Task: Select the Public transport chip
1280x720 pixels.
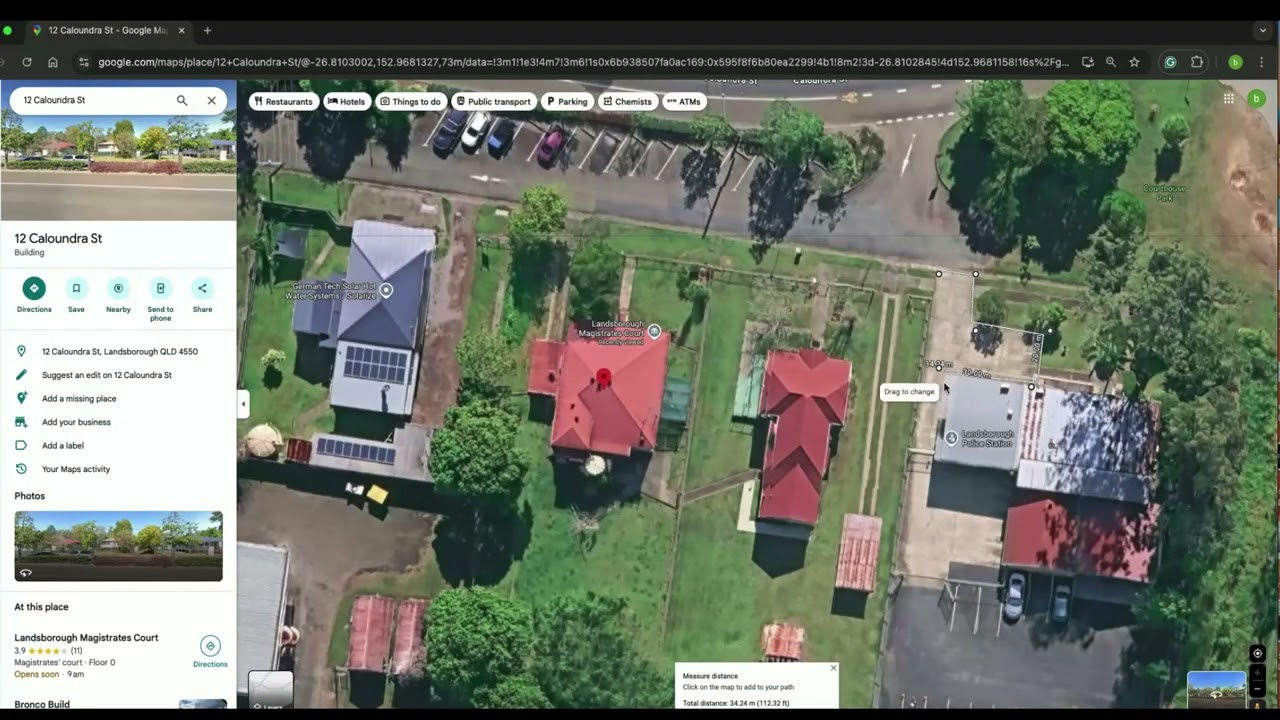Action: (x=493, y=101)
